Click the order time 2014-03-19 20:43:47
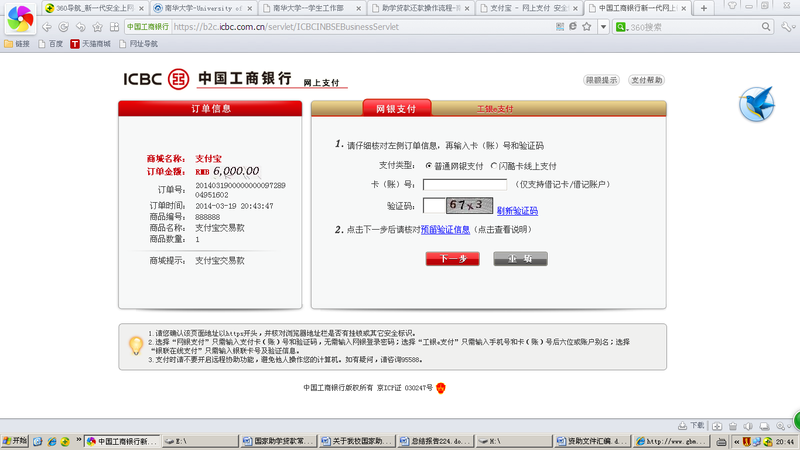The height and width of the screenshot is (450, 800). click(234, 206)
